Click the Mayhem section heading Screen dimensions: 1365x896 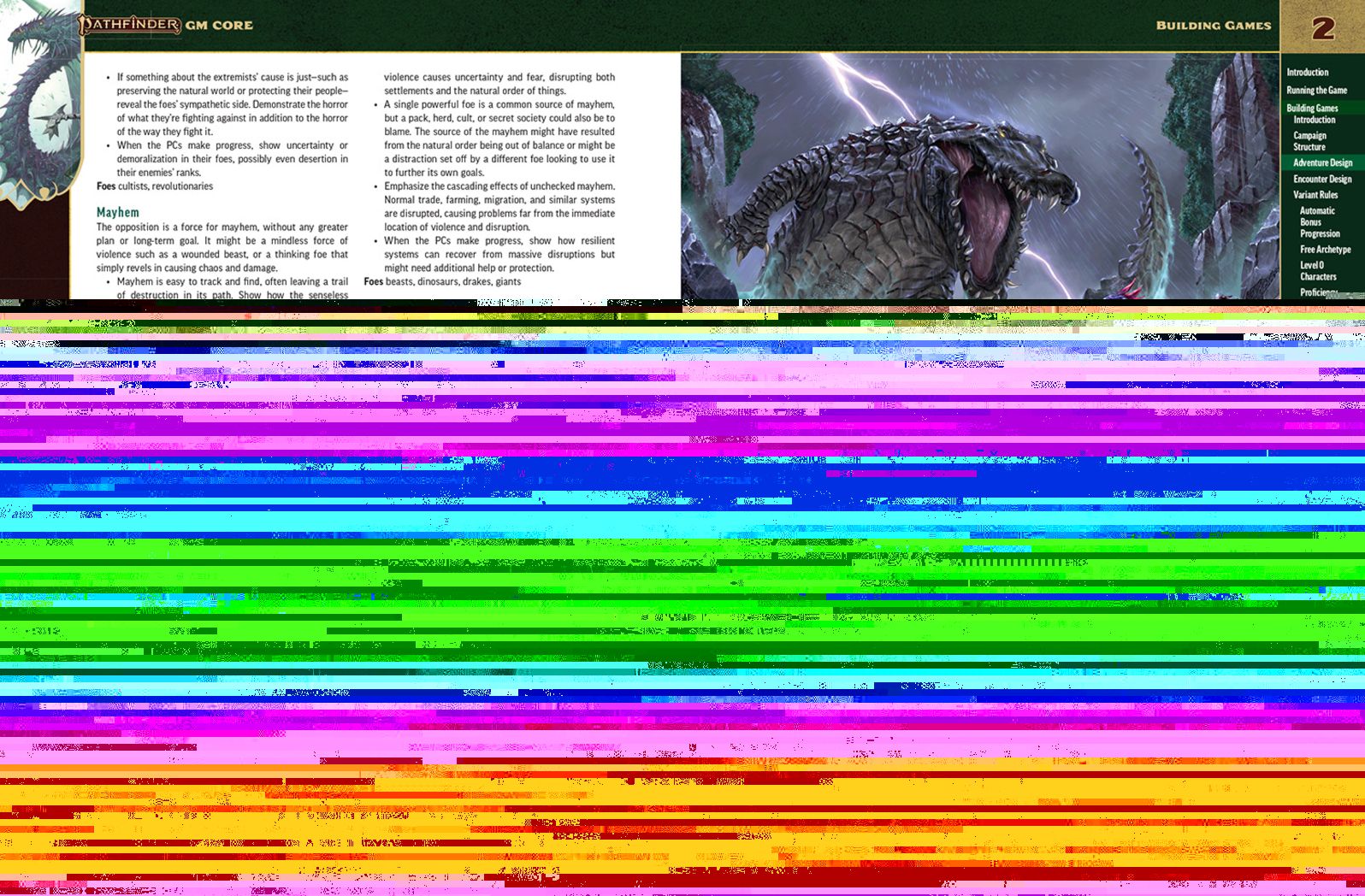118,212
